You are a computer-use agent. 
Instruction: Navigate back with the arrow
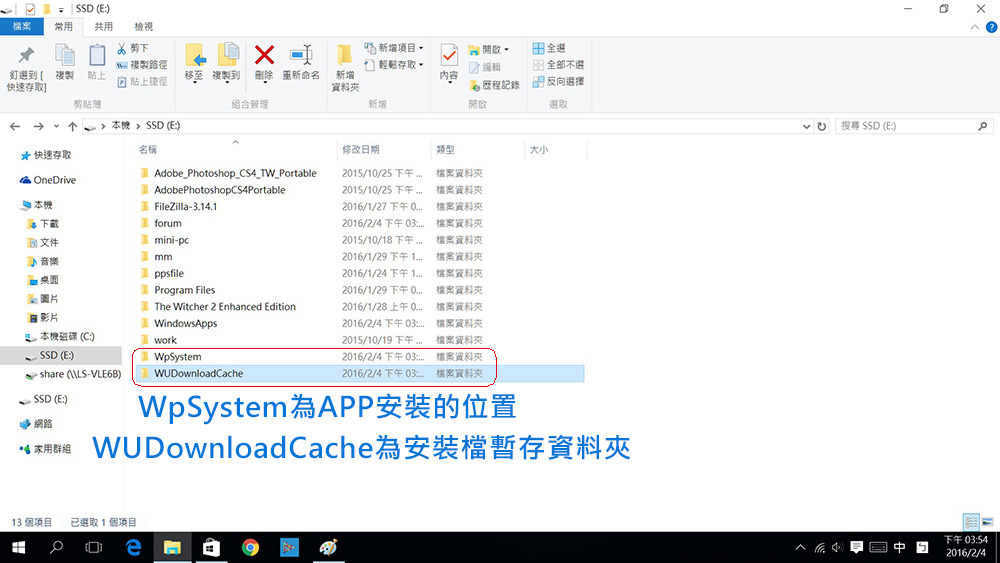tap(15, 126)
